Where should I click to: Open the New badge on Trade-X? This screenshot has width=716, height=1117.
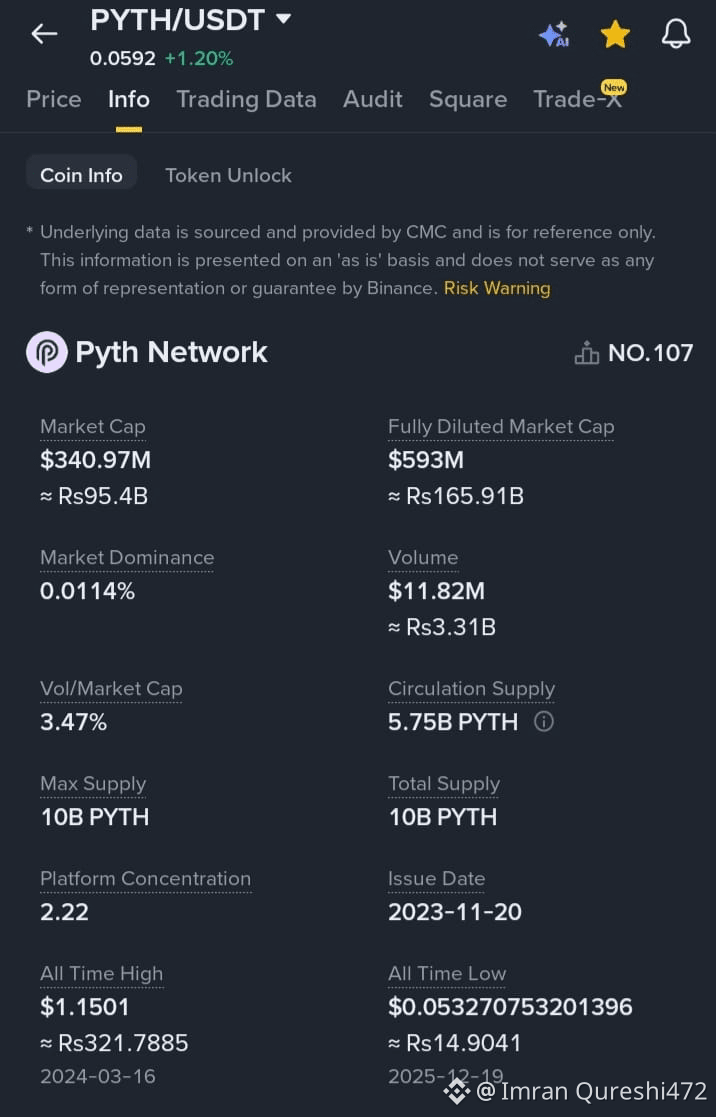point(613,87)
